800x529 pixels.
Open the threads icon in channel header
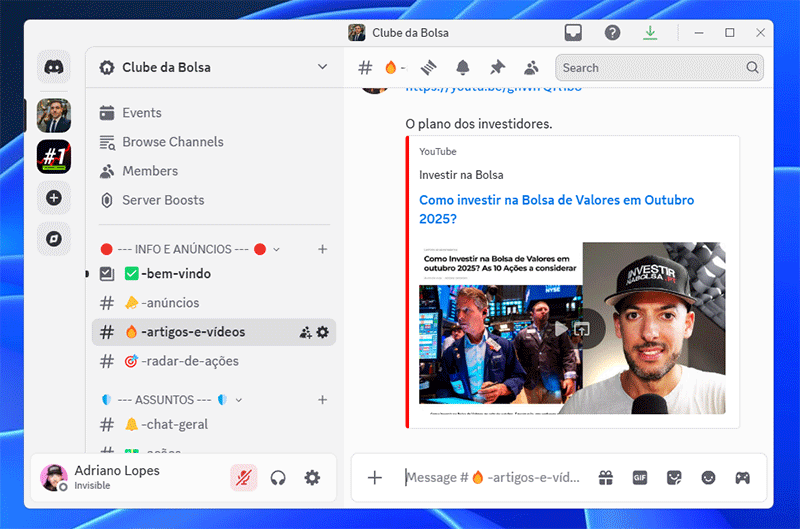(x=429, y=67)
